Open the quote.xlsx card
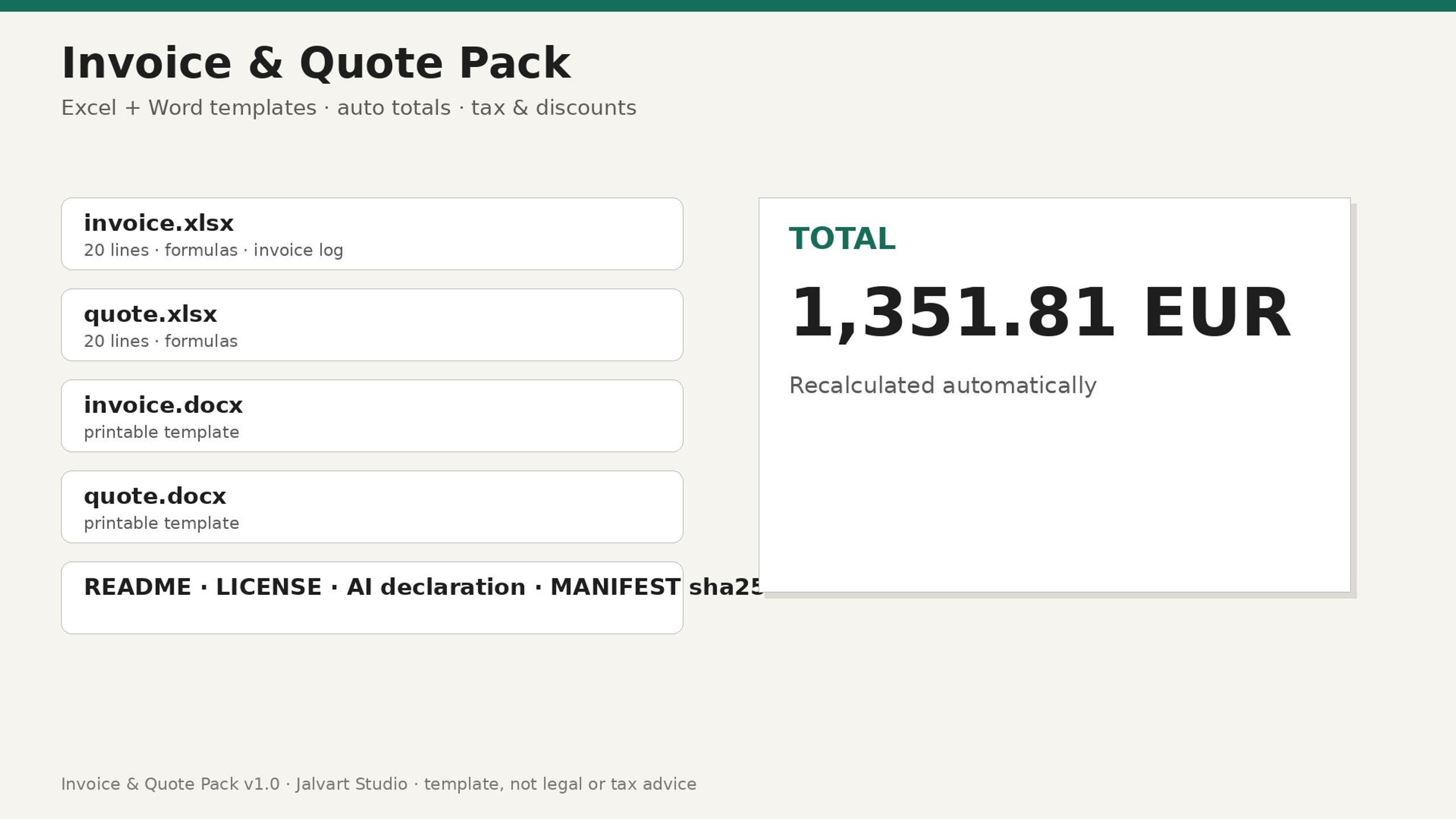Viewport: 1456px width, 819px height. coord(372,325)
